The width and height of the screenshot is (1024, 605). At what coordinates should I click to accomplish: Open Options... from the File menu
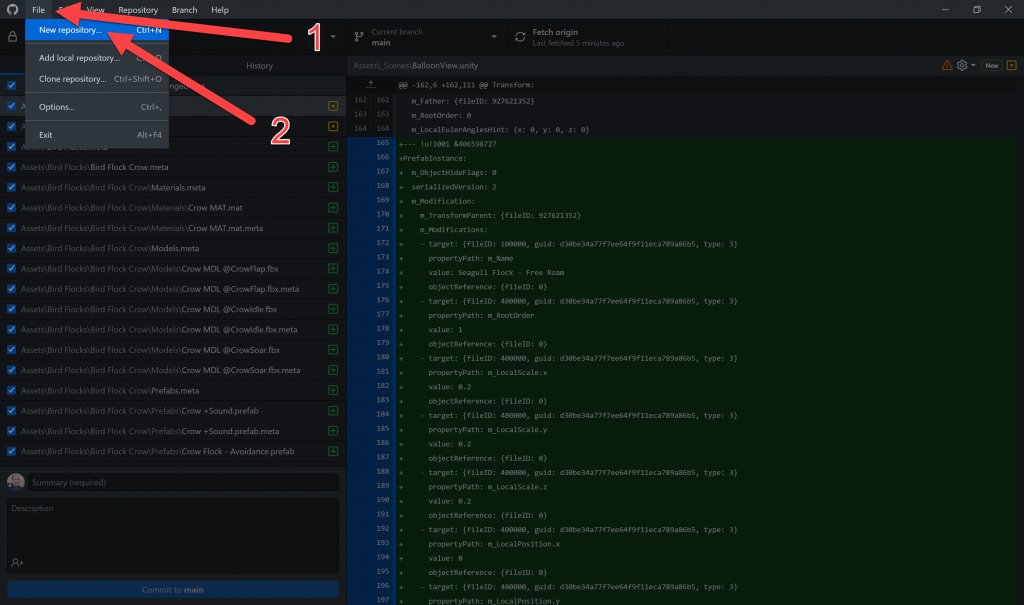click(x=97, y=107)
